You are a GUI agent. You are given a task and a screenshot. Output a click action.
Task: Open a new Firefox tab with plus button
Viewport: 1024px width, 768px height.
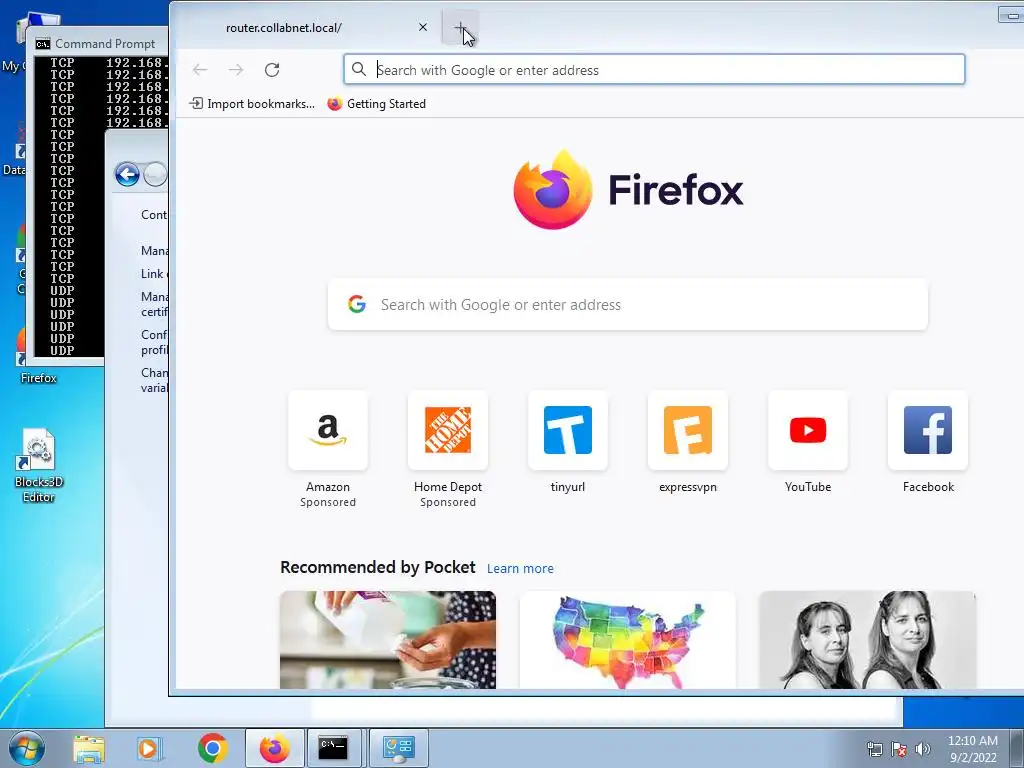(460, 27)
